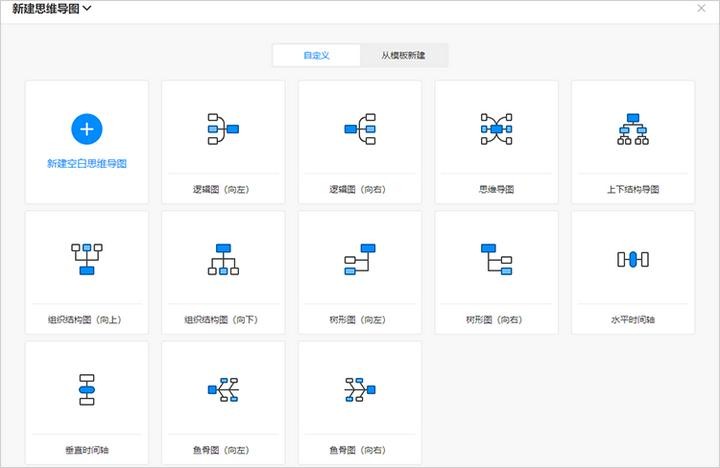Select the 组织结构图（向上） icon
This screenshot has width=720, height=468.
click(87, 259)
